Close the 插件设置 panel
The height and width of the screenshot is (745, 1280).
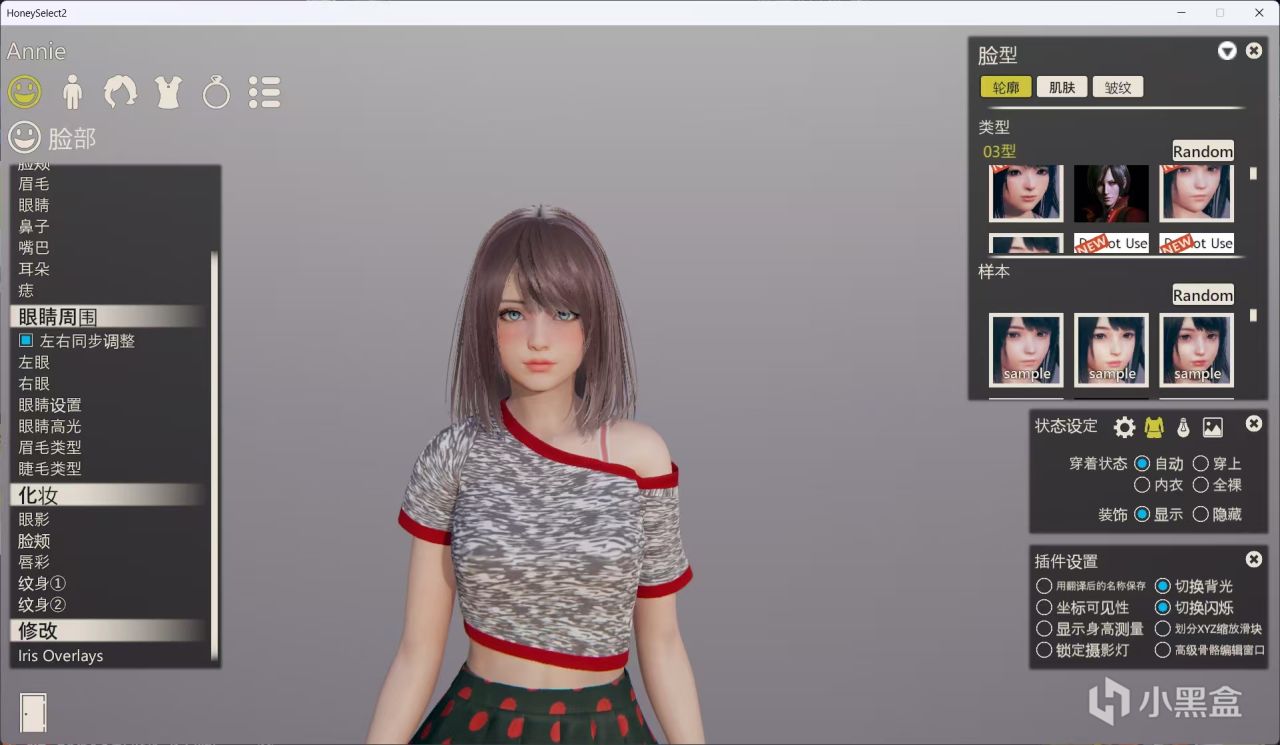1254,560
